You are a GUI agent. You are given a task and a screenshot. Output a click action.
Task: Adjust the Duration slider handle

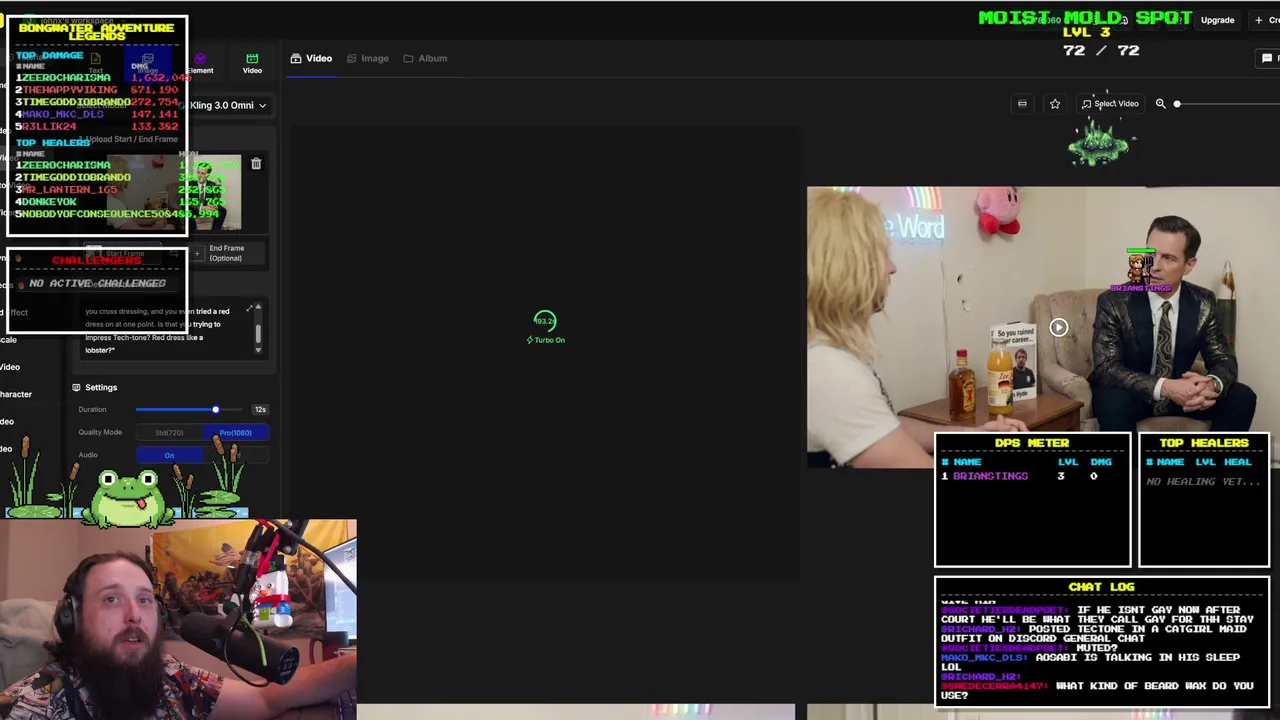215,410
